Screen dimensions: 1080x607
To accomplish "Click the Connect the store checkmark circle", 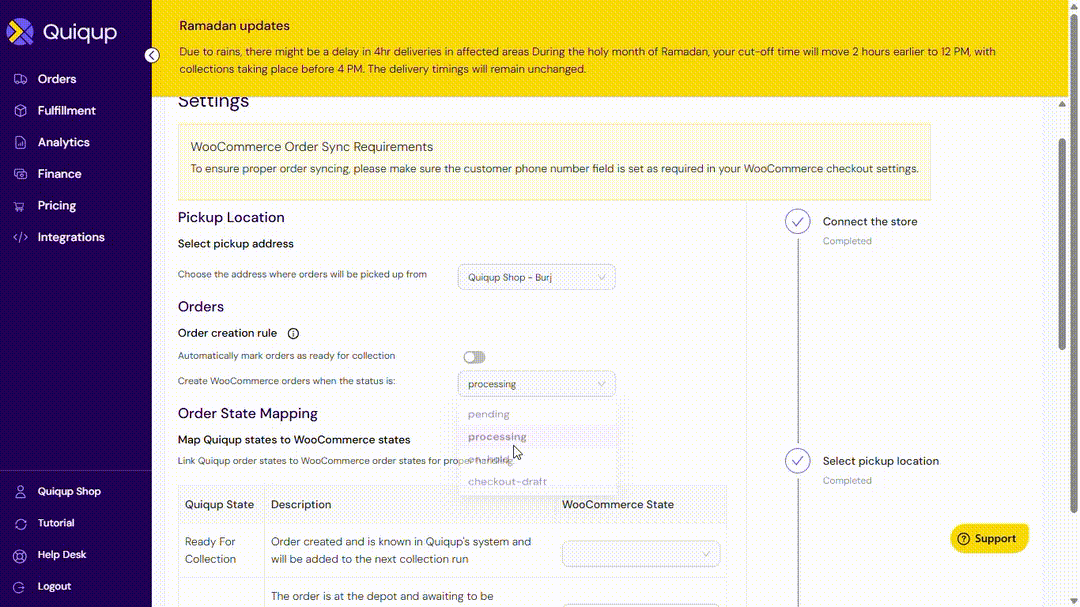I will tap(798, 222).
